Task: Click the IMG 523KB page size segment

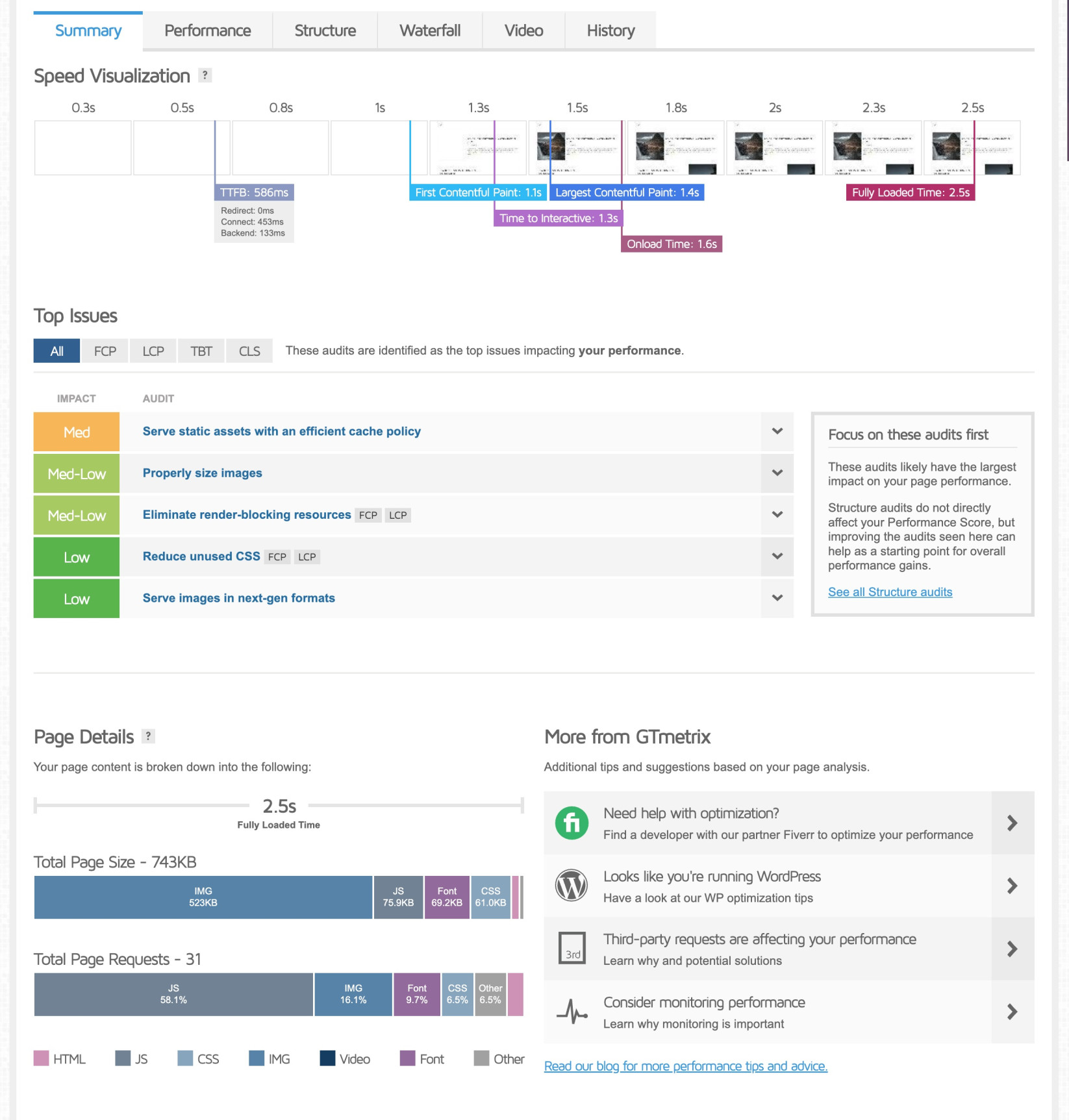Action: (x=203, y=897)
